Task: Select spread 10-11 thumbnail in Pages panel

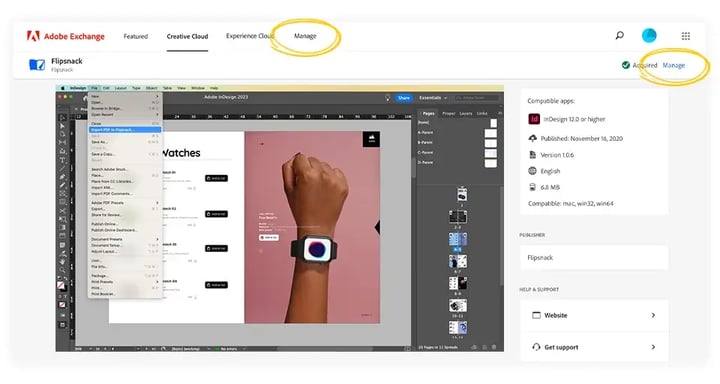Action: tap(458, 306)
